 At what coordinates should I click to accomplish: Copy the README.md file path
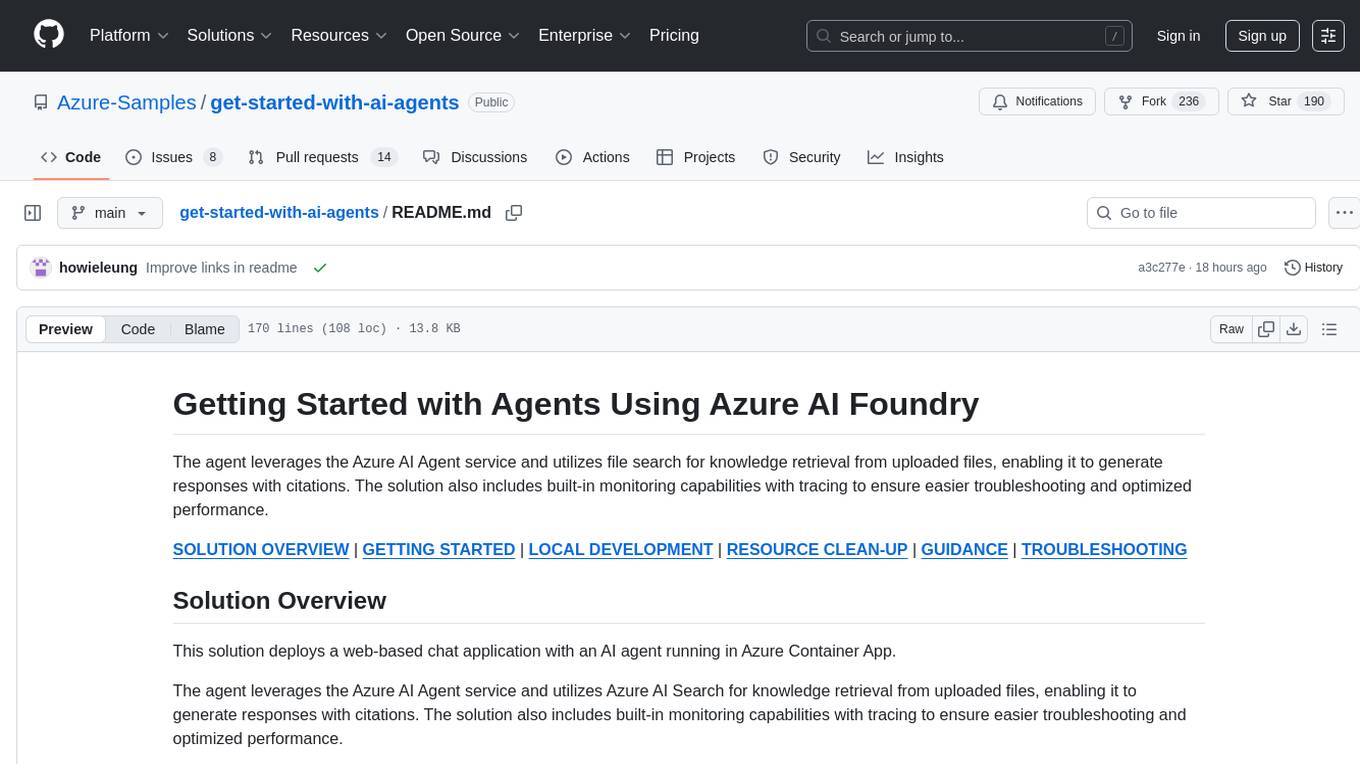pyautogui.click(x=514, y=213)
